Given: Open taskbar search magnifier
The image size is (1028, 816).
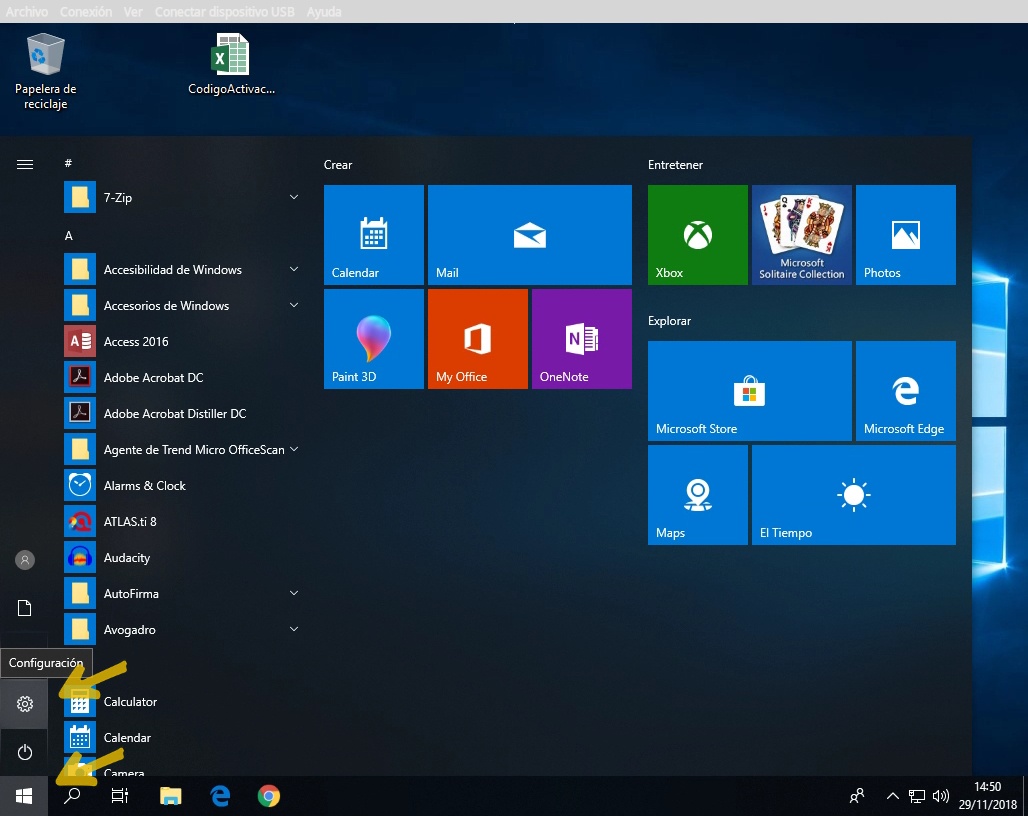Looking at the screenshot, I should coord(72,796).
